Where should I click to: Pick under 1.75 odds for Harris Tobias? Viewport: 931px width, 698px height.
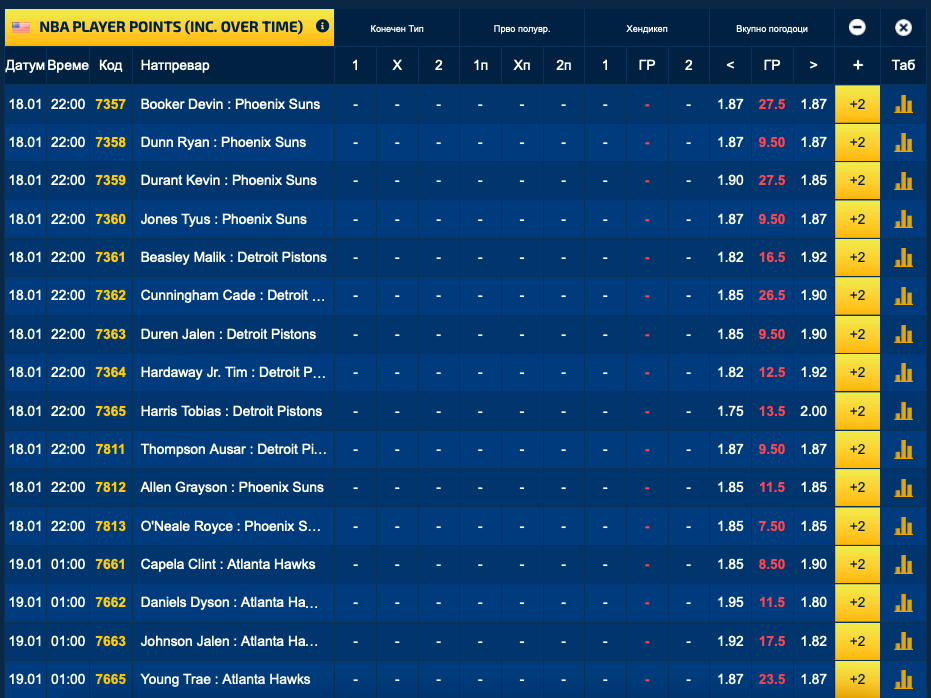[x=730, y=411]
